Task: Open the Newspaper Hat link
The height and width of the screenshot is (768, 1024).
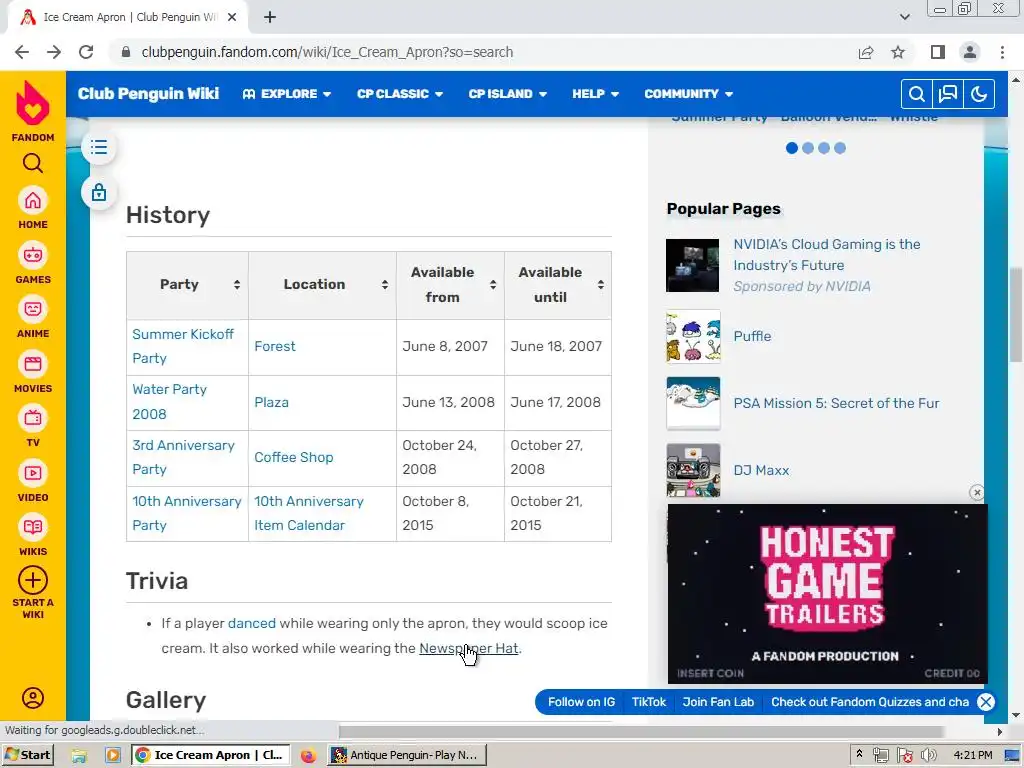Action: coord(468,648)
